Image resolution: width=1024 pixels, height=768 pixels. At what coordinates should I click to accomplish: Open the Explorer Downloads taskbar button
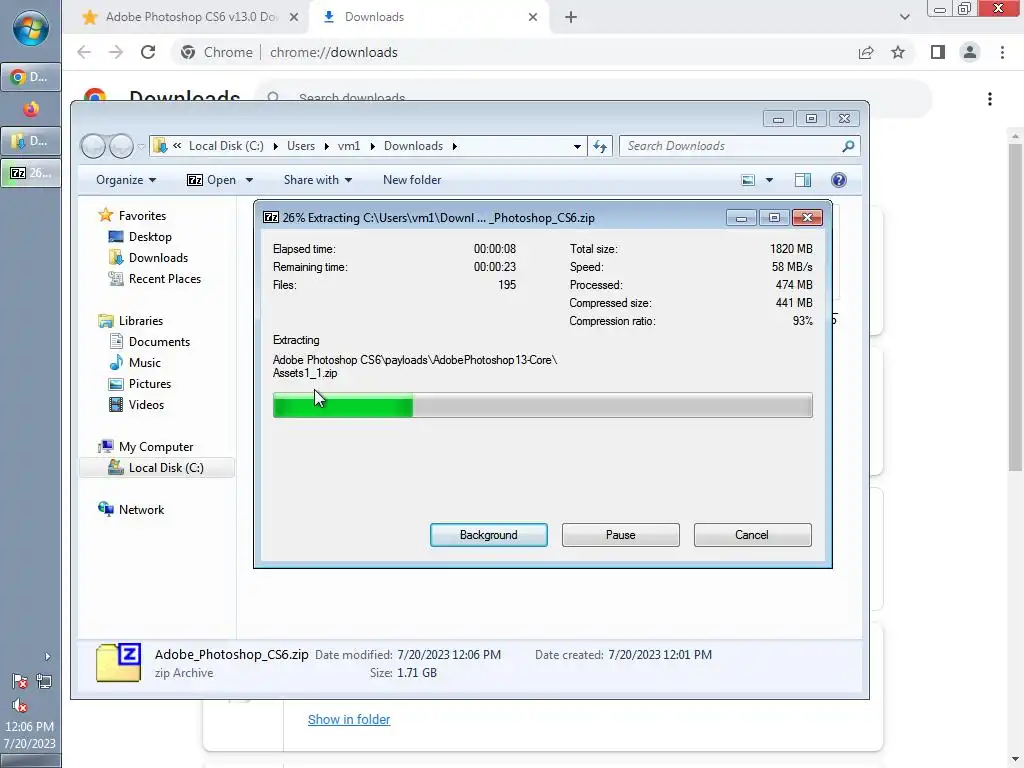[x=31, y=140]
